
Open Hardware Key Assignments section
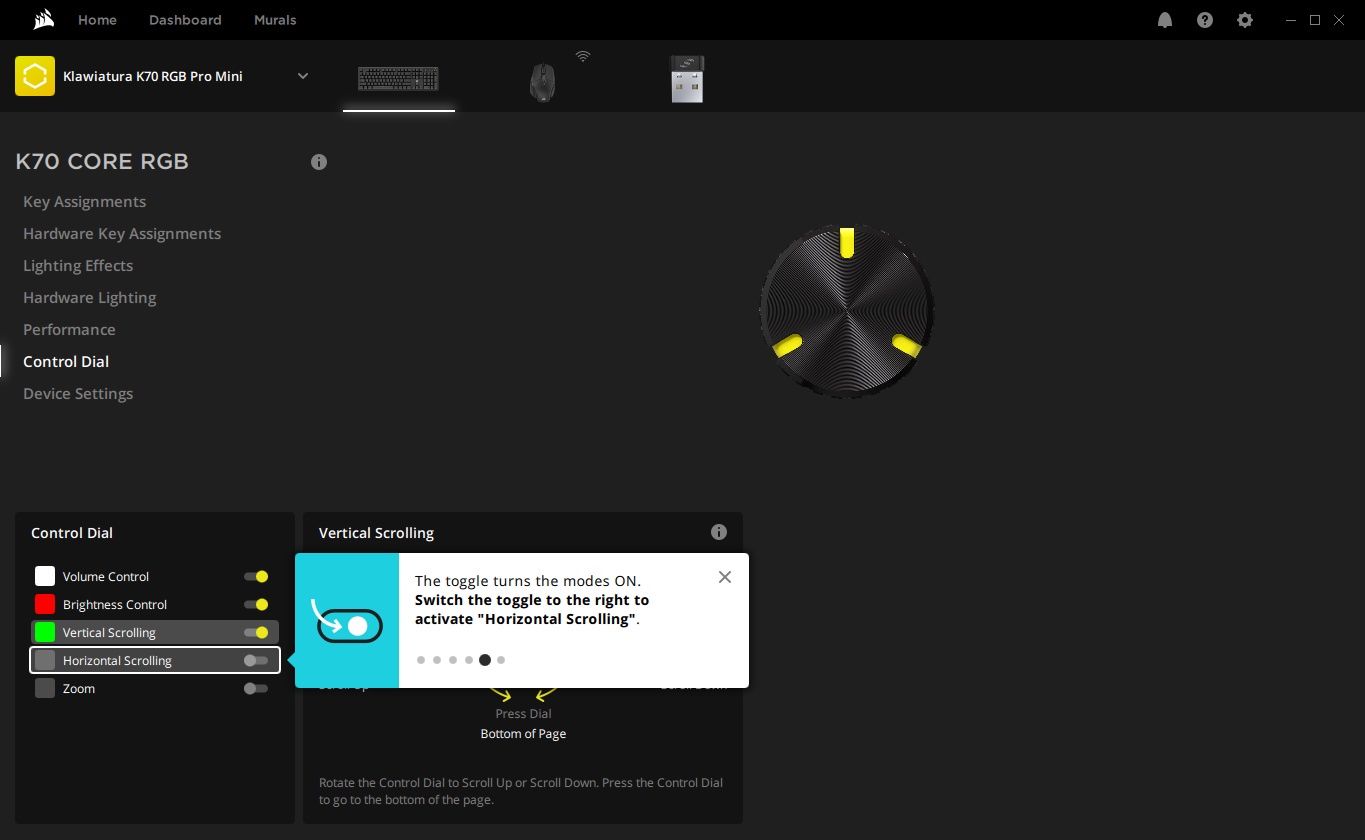click(122, 234)
